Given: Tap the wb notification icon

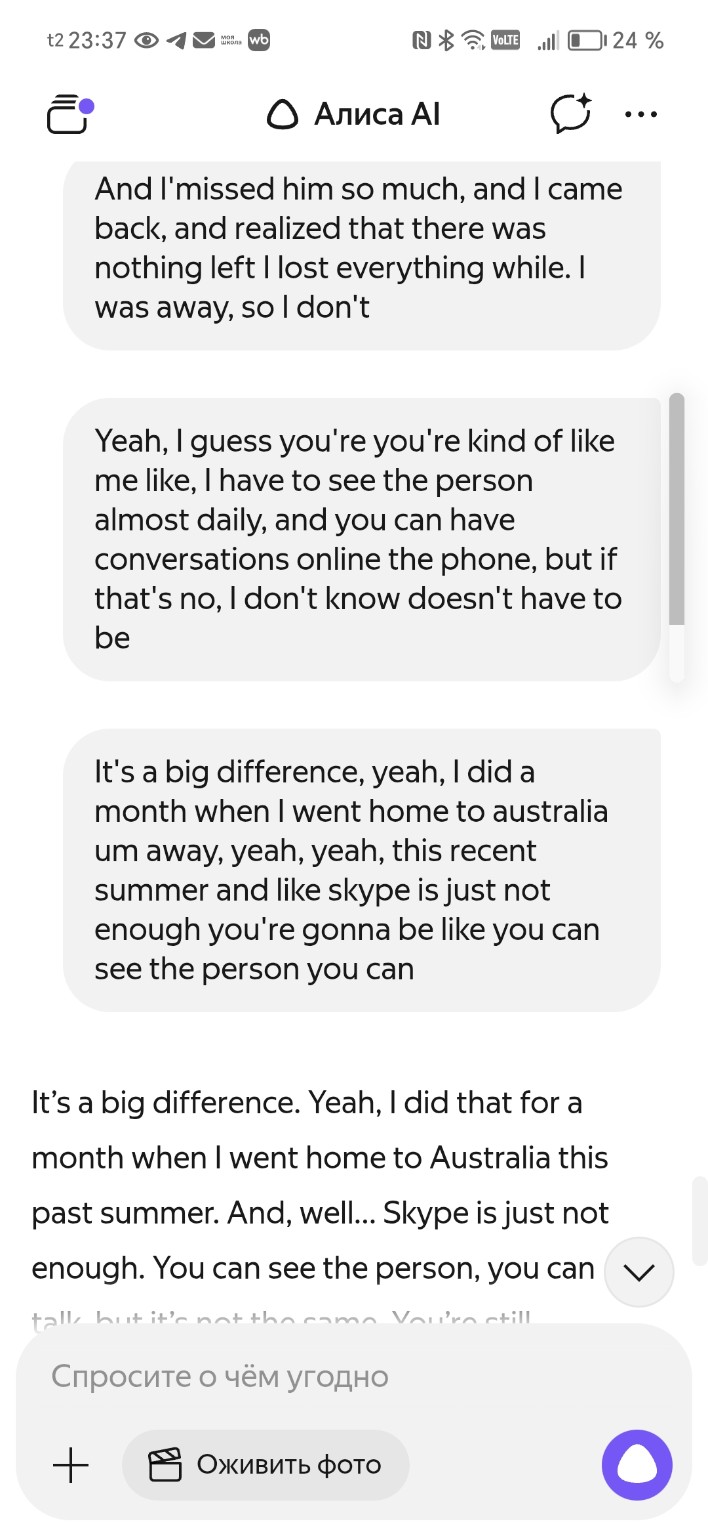Looking at the screenshot, I should coord(259,40).
